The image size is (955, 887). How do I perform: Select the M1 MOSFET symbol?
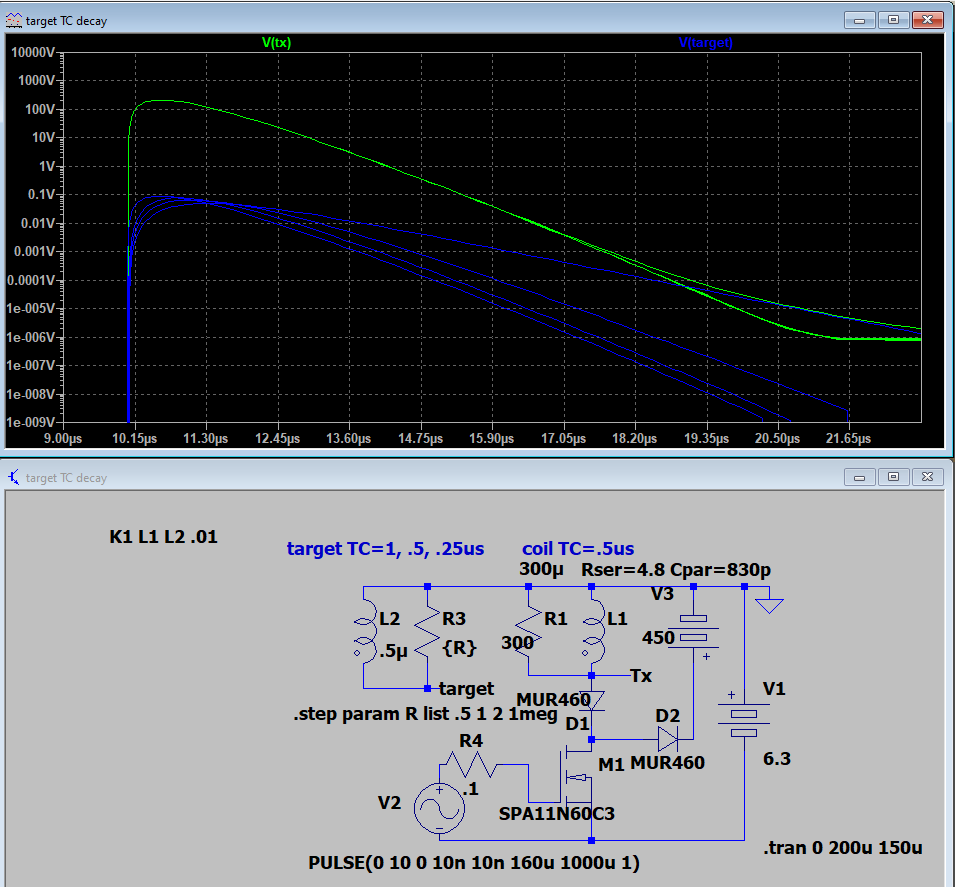576,777
